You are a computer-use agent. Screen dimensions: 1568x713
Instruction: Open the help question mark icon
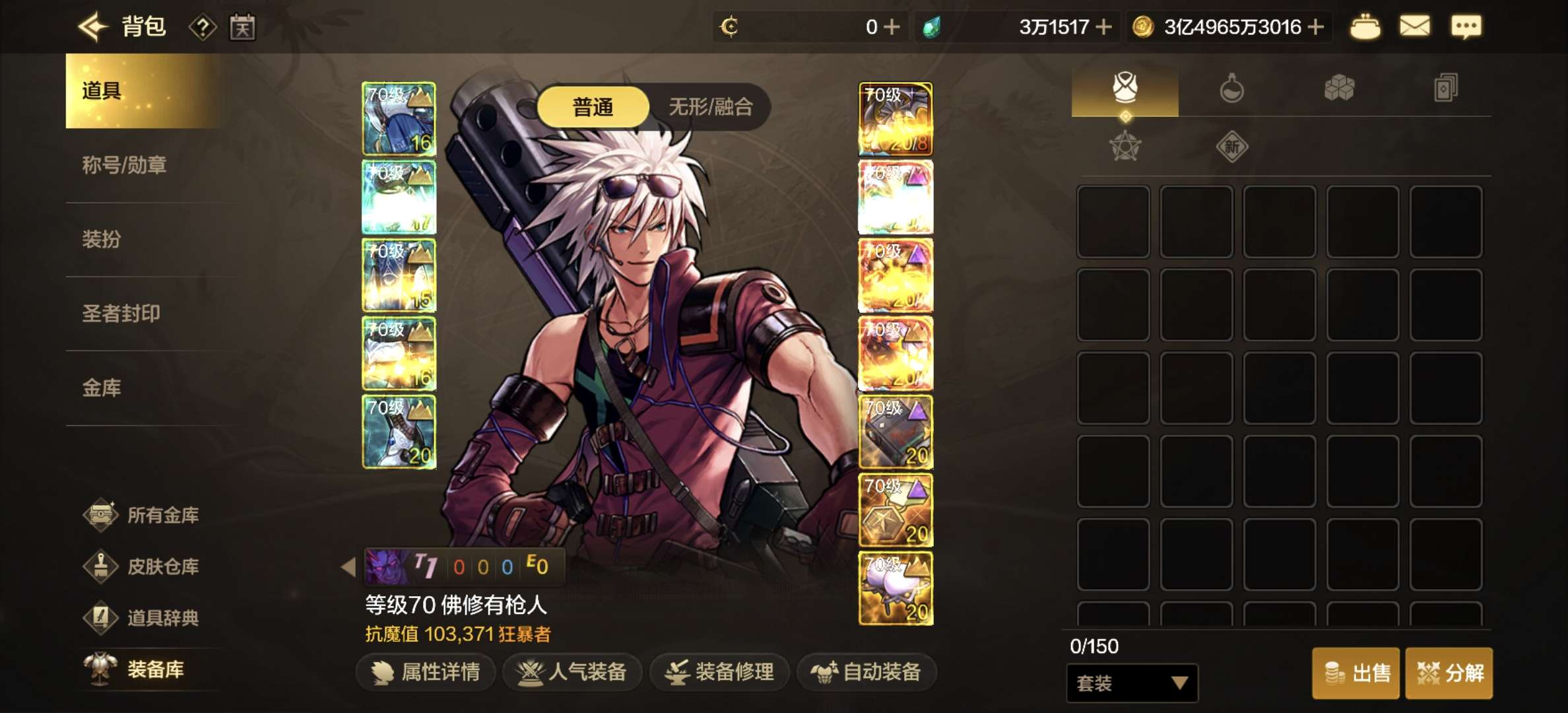(203, 28)
